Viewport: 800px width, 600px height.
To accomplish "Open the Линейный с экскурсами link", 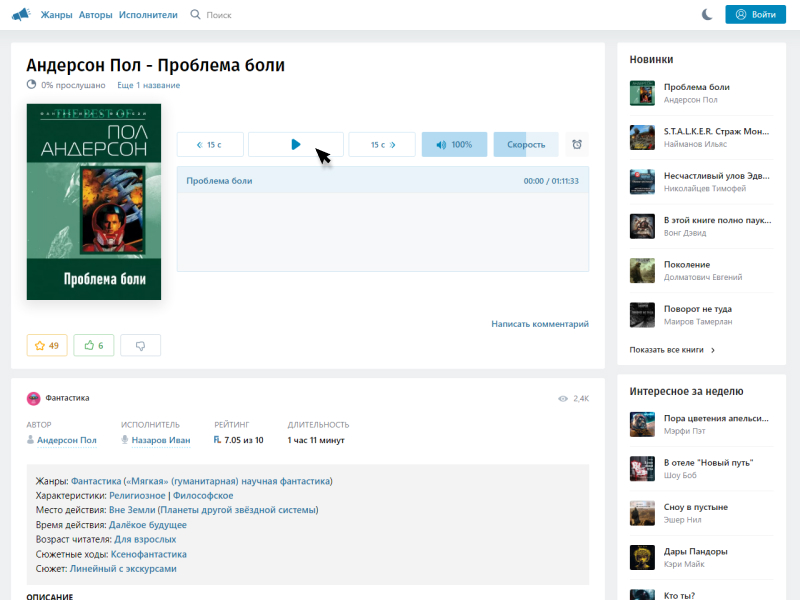I will point(123,568).
